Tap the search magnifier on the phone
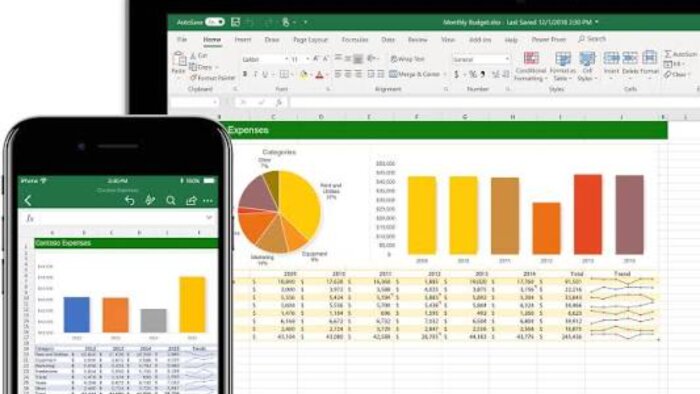The width and height of the screenshot is (700, 394). (171, 200)
